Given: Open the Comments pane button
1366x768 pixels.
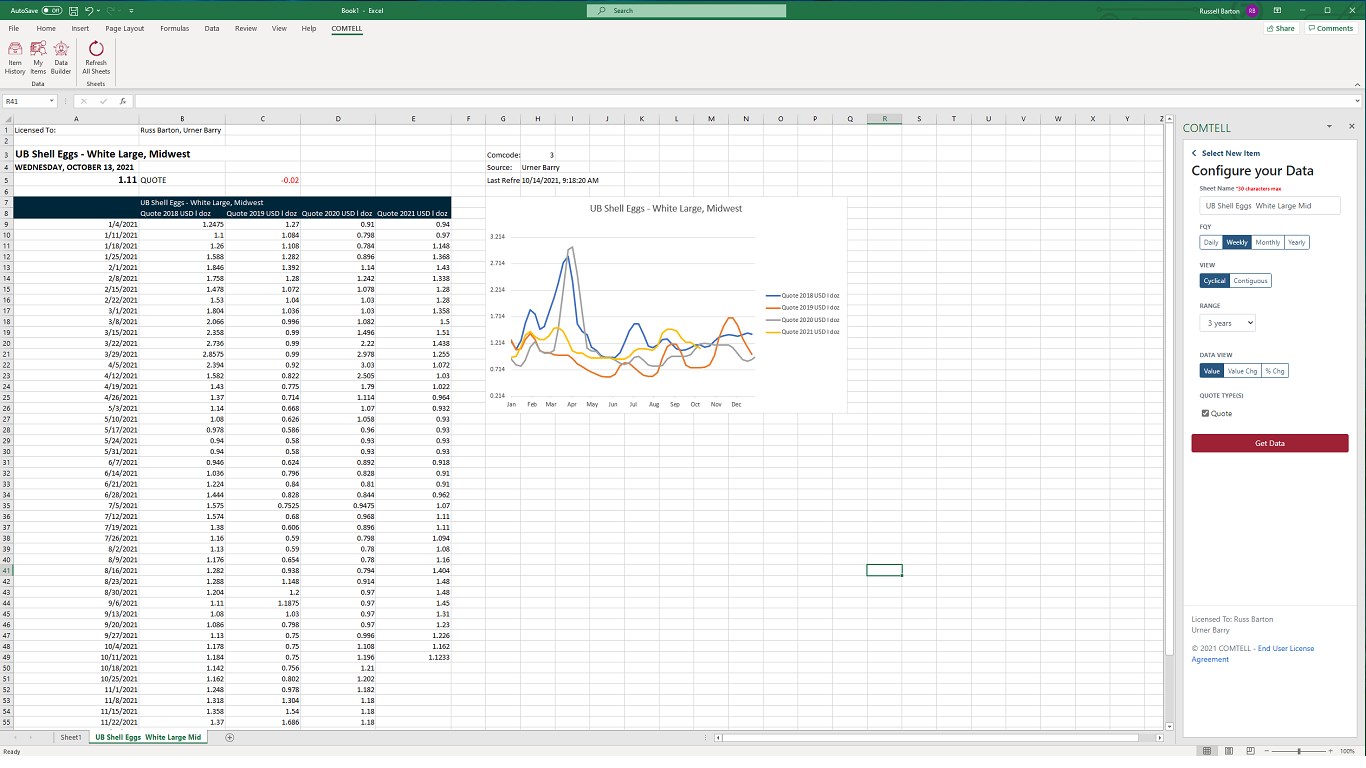Looking at the screenshot, I should point(1331,29).
